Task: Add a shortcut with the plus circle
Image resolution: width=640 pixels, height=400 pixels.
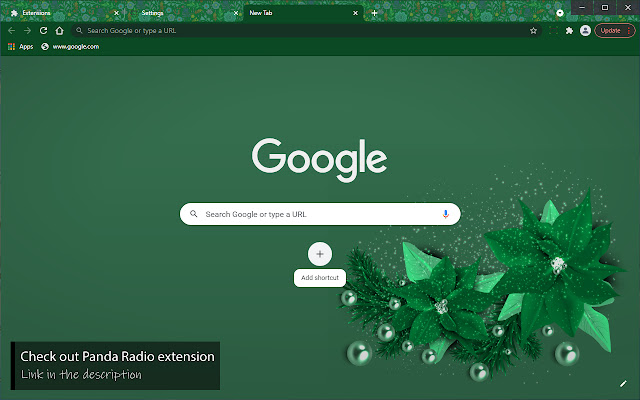Action: [320, 254]
